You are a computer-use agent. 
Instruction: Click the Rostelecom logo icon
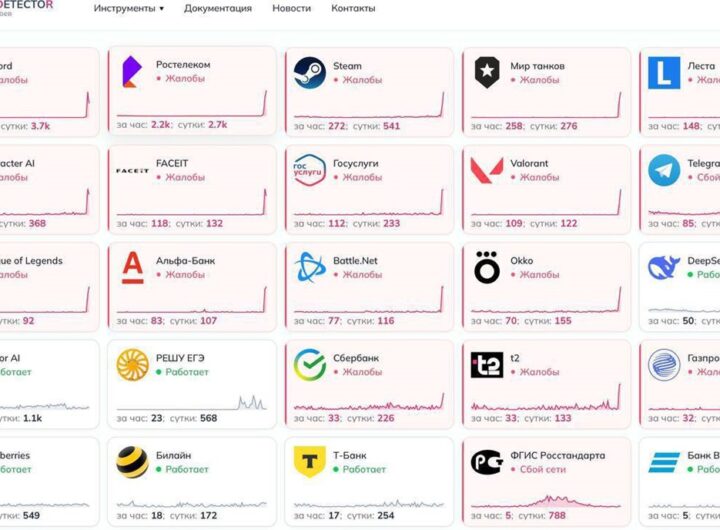pos(132,72)
